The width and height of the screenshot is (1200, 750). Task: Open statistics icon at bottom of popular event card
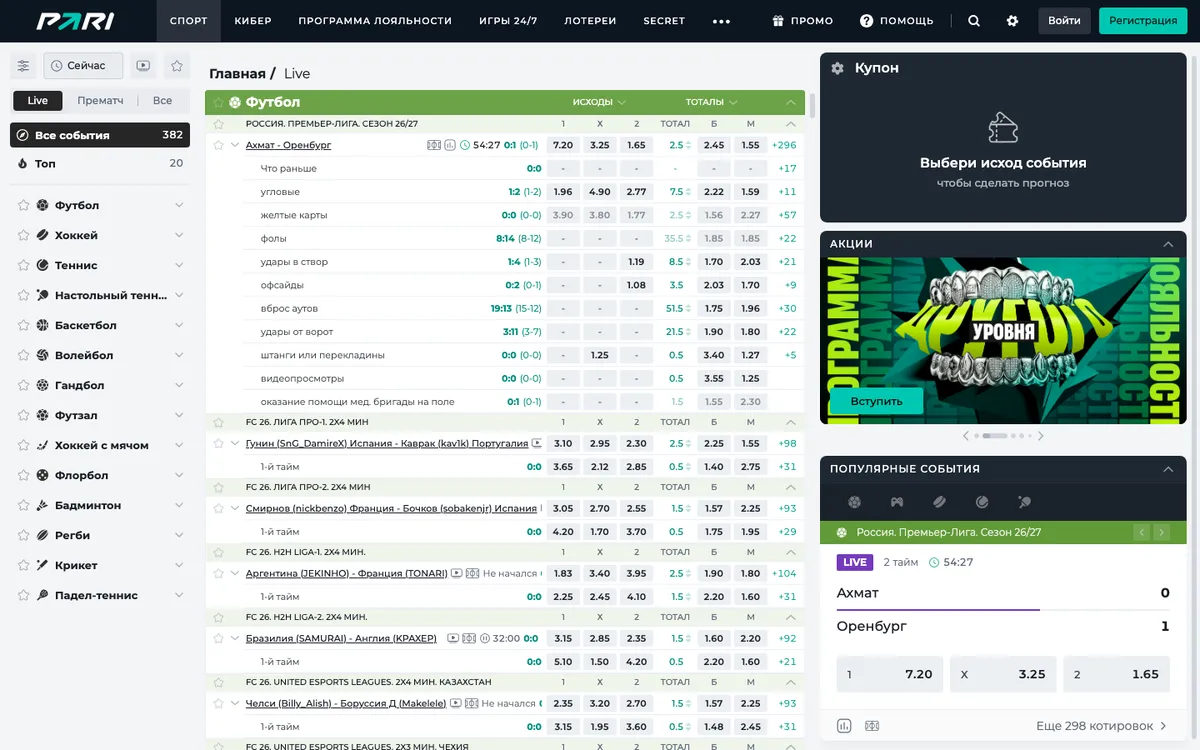point(843,726)
